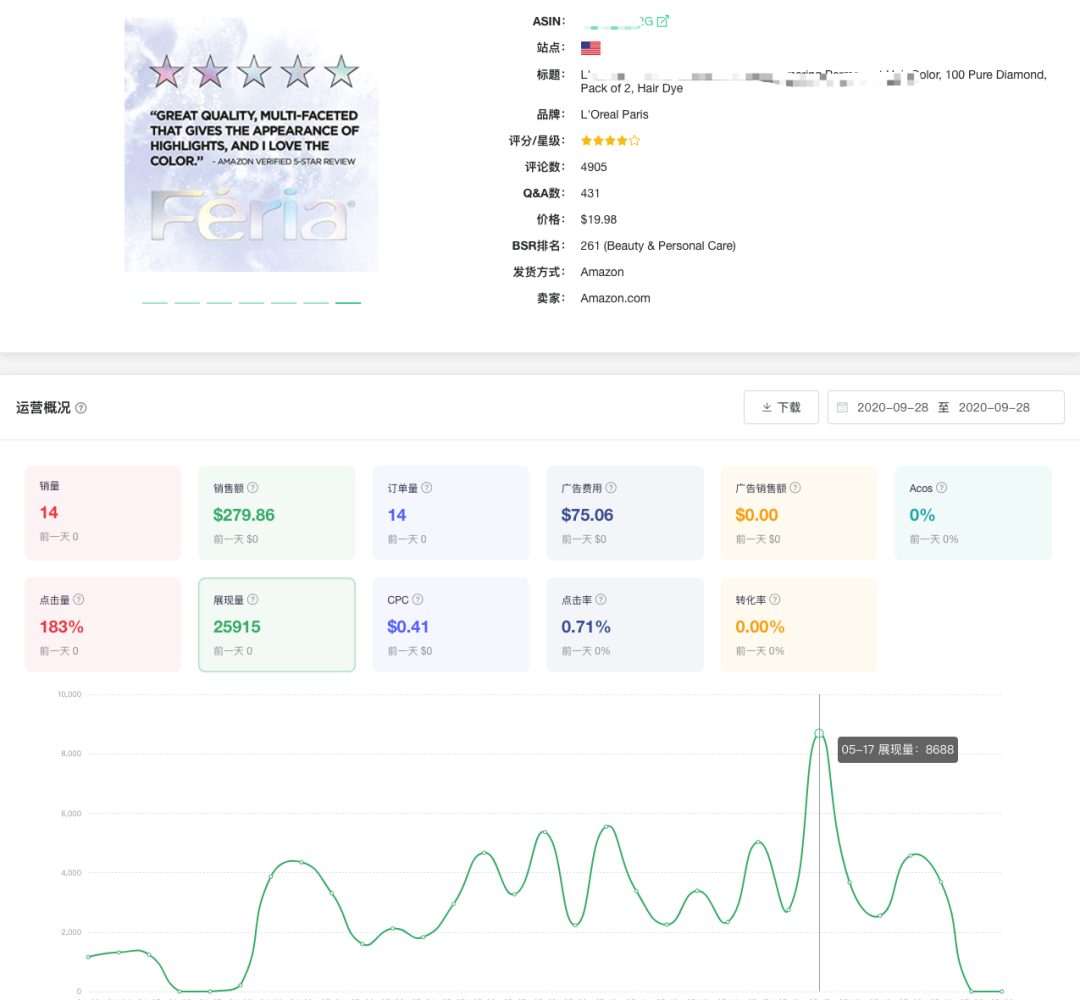This screenshot has width=1080, height=1000.
Task: Click the 05-17 peak point on the chart
Action: [819, 733]
